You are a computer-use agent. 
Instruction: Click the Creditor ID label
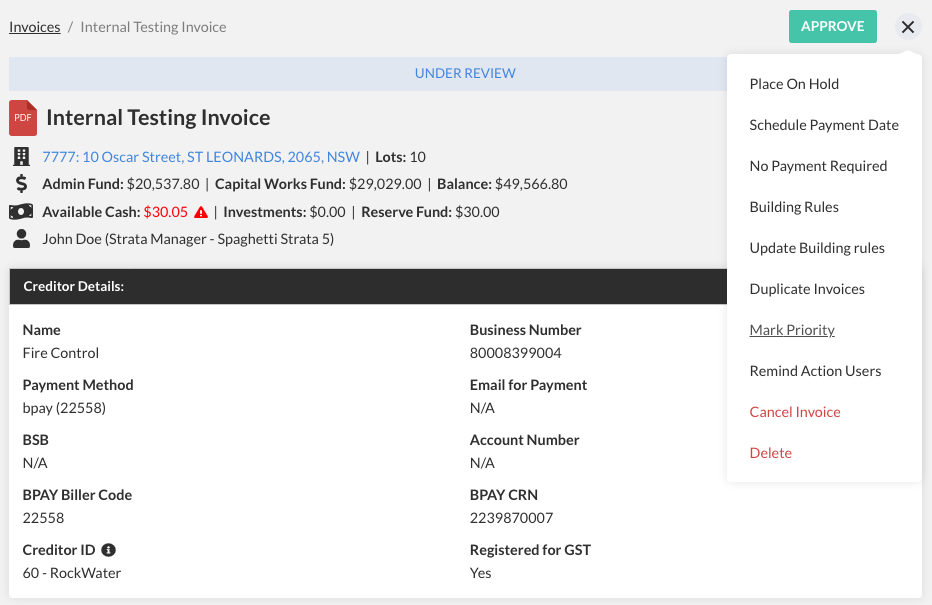click(x=59, y=550)
